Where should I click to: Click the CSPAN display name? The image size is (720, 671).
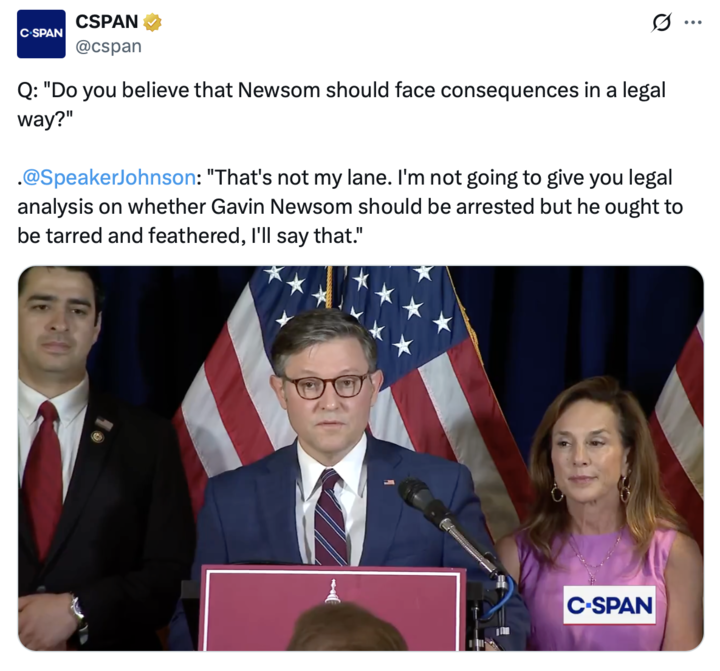point(107,22)
